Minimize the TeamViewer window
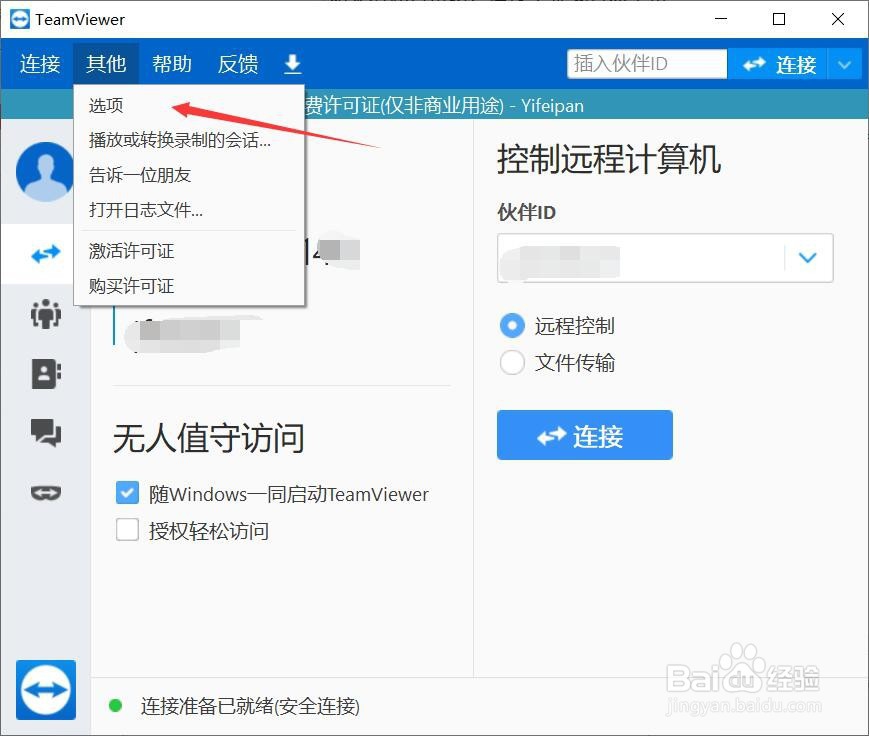Screen dimensions: 869x736 (721, 19)
